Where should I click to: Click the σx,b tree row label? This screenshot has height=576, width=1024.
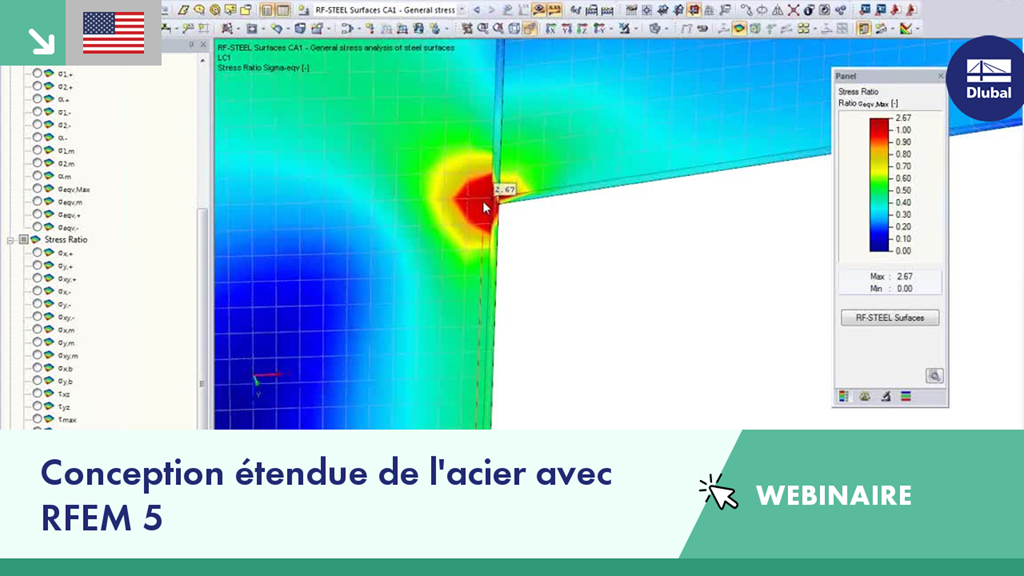(x=65, y=368)
